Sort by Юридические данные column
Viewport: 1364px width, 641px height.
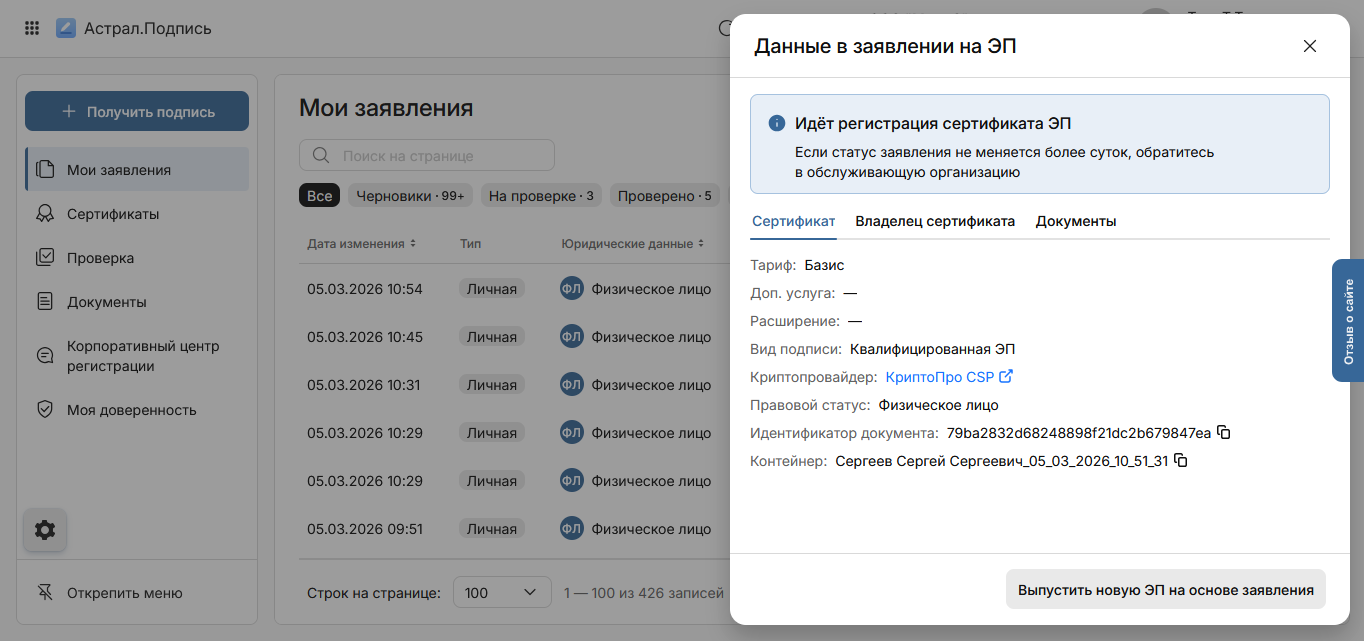point(633,243)
